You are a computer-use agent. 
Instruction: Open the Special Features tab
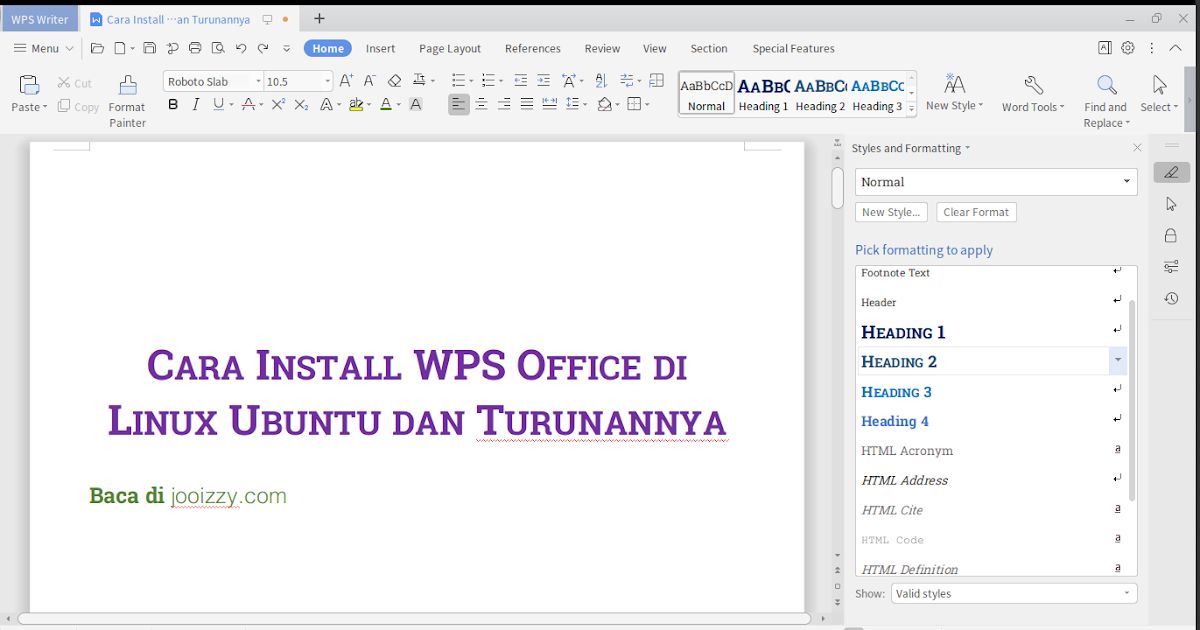pos(794,48)
